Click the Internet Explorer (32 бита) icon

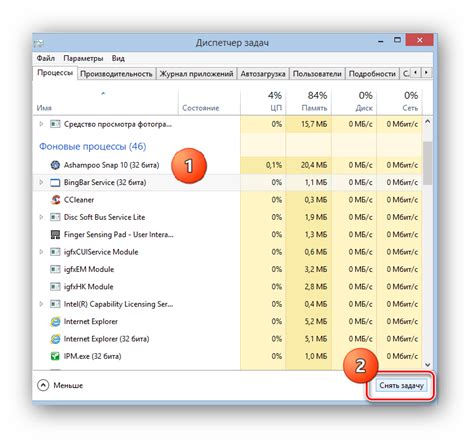tap(55, 339)
